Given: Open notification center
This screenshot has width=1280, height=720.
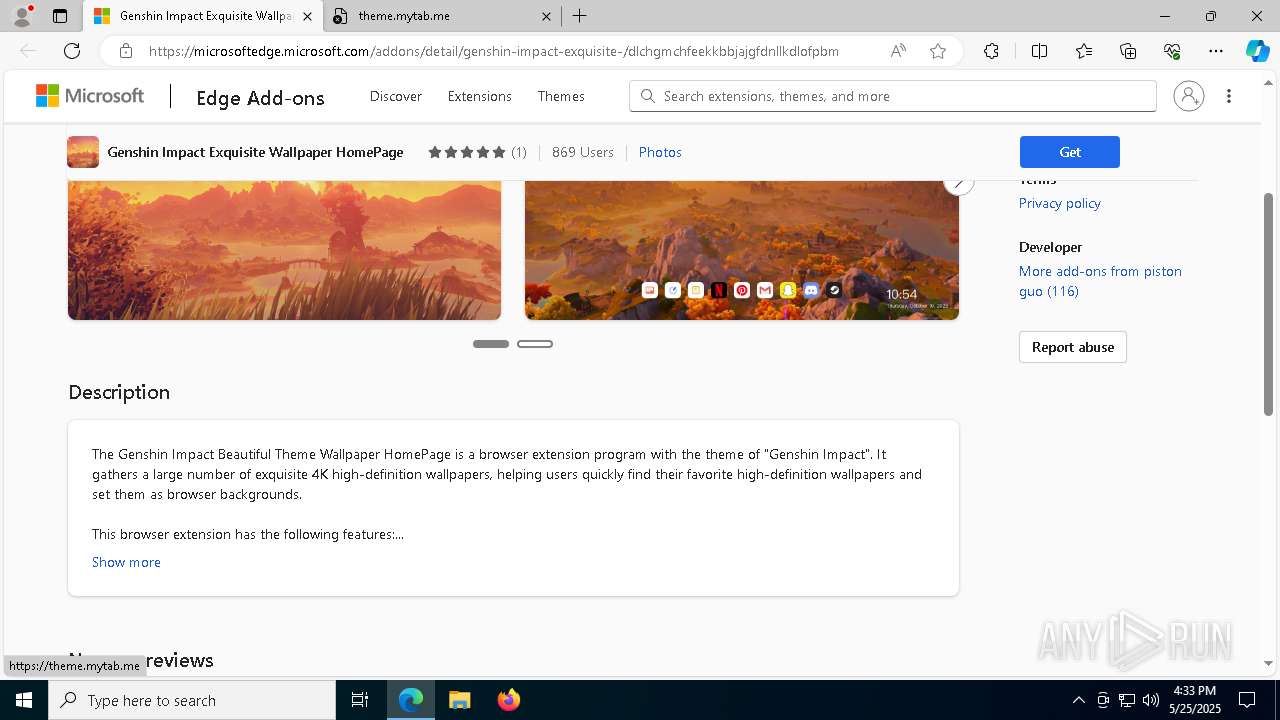Looking at the screenshot, I should coord(1247,700).
